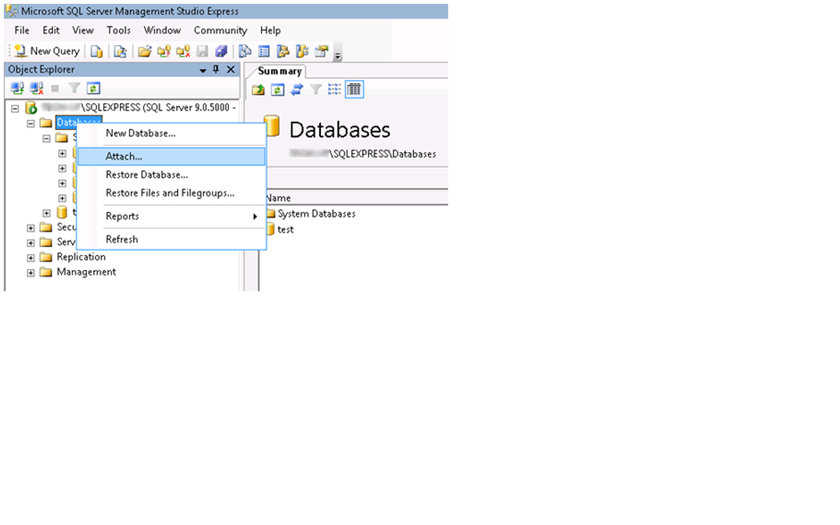Expand the Replication folder node
Screen dimensions: 840x525
[31, 258]
